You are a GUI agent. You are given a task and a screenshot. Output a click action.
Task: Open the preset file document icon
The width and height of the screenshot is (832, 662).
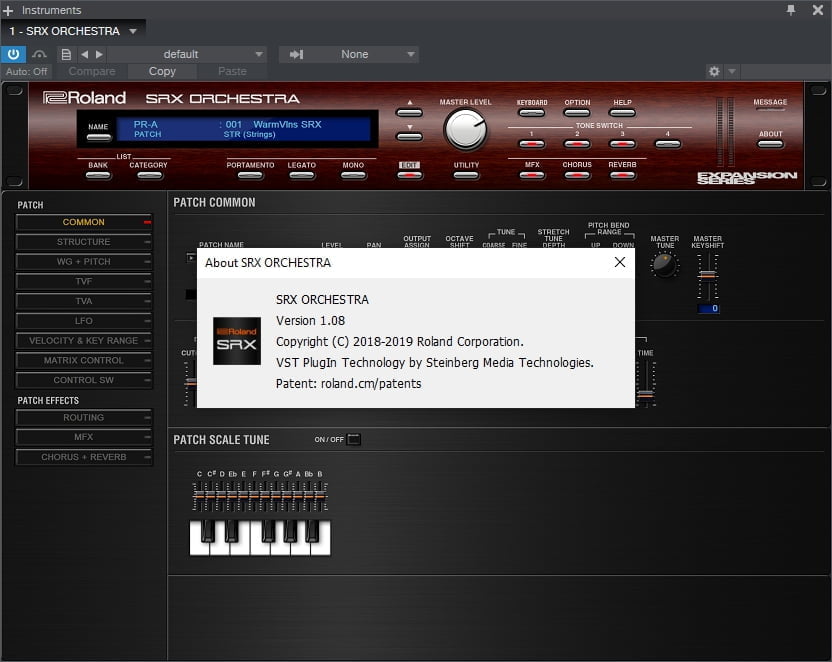pyautogui.click(x=66, y=54)
